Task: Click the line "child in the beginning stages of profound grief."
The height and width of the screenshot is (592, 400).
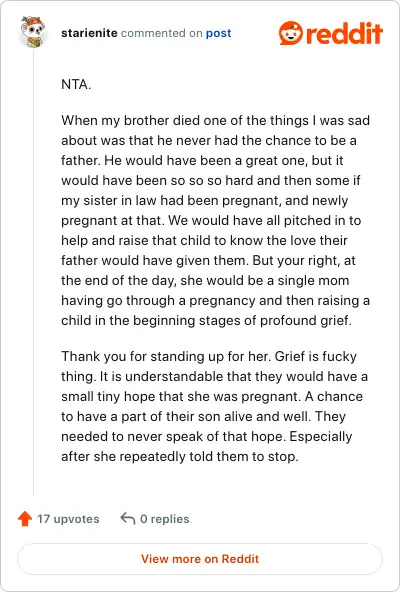Action: 206,321
